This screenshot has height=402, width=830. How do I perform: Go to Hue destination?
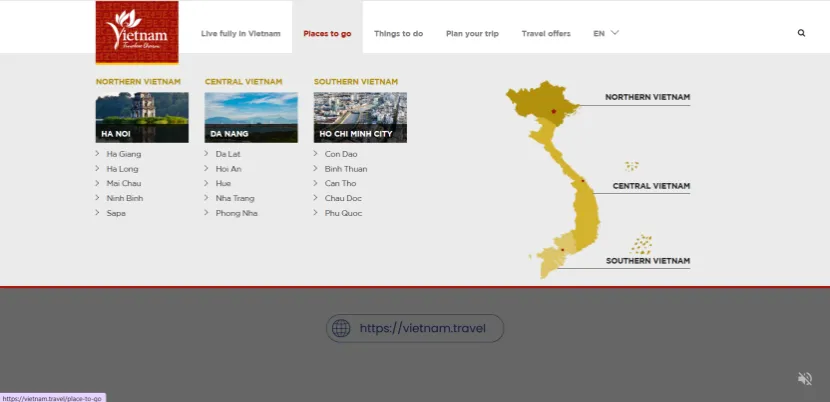[x=223, y=183]
